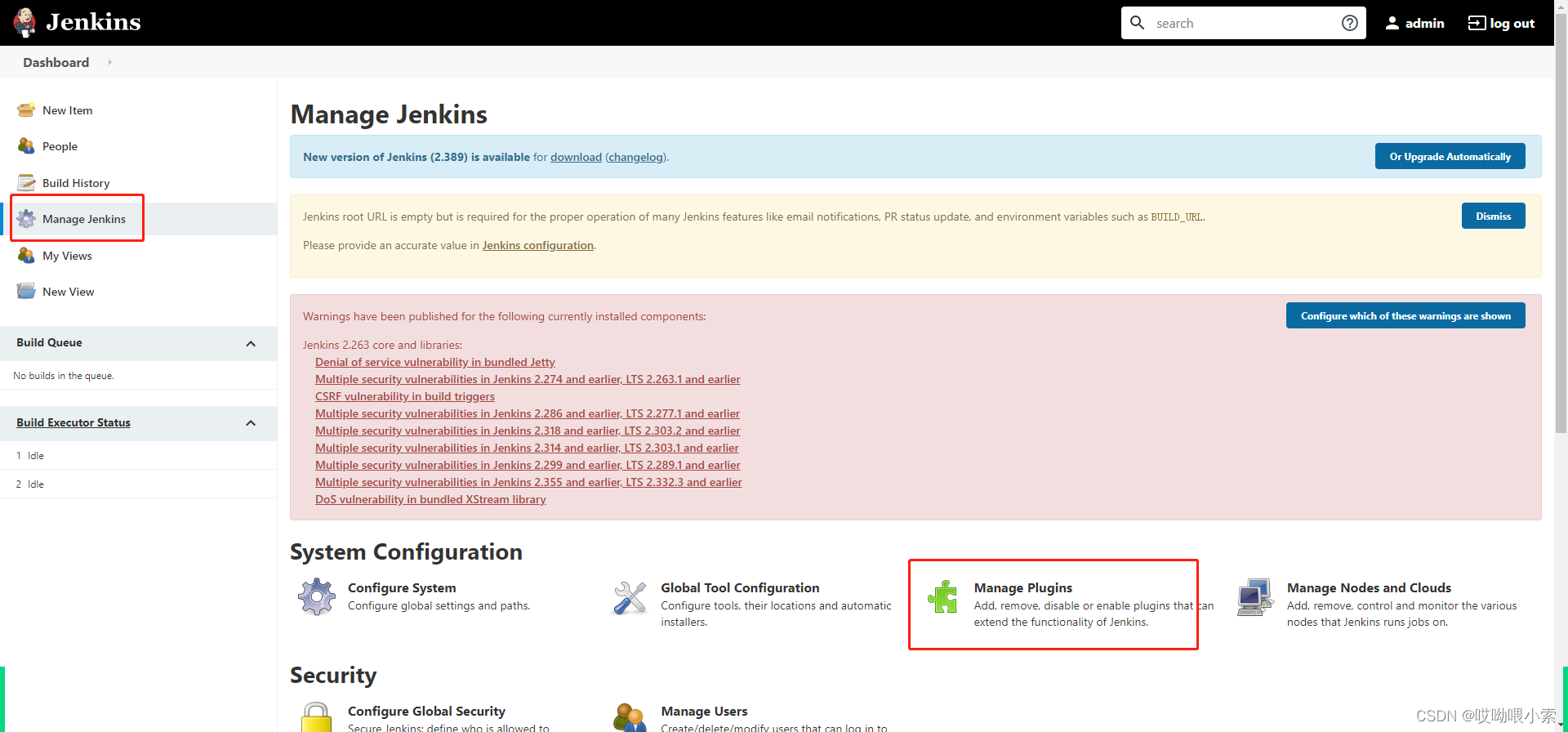This screenshot has height=732, width=1568.
Task: Open vulnerabilities link for Jenkins 2.274 and earlier
Action: 528,379
